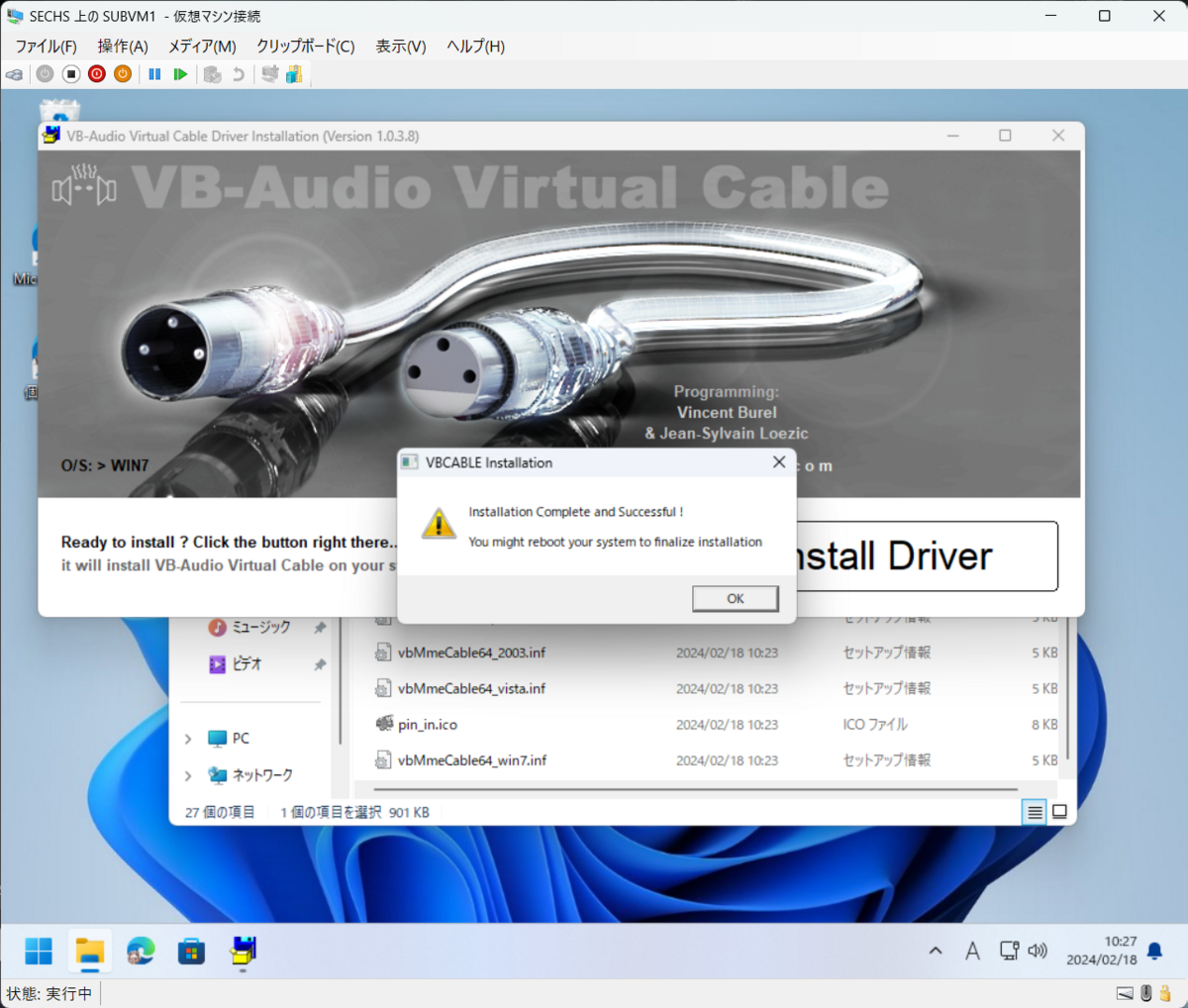Select file vbMmeCable64_2003.inf
Viewport: 1188px width, 1008px height.
471,653
